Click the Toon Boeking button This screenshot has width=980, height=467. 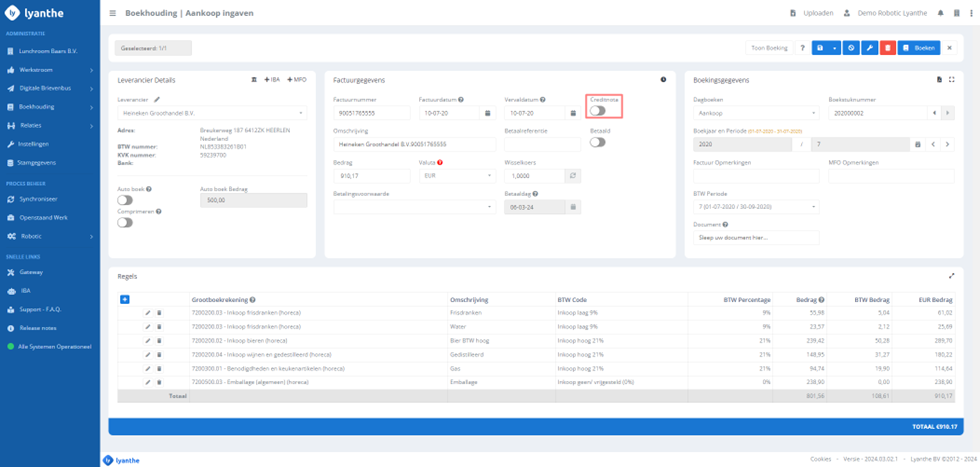(x=769, y=47)
